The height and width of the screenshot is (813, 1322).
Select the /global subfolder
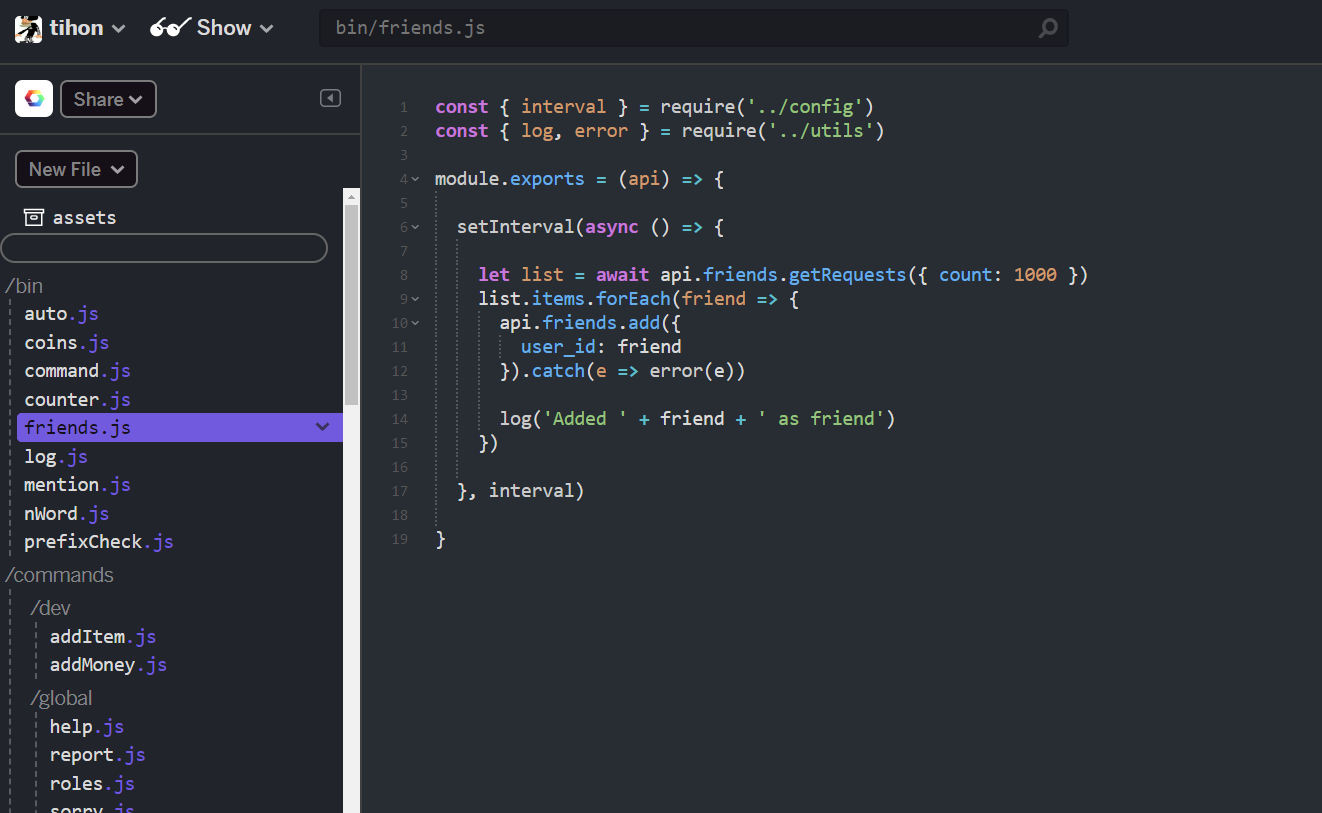click(61, 698)
